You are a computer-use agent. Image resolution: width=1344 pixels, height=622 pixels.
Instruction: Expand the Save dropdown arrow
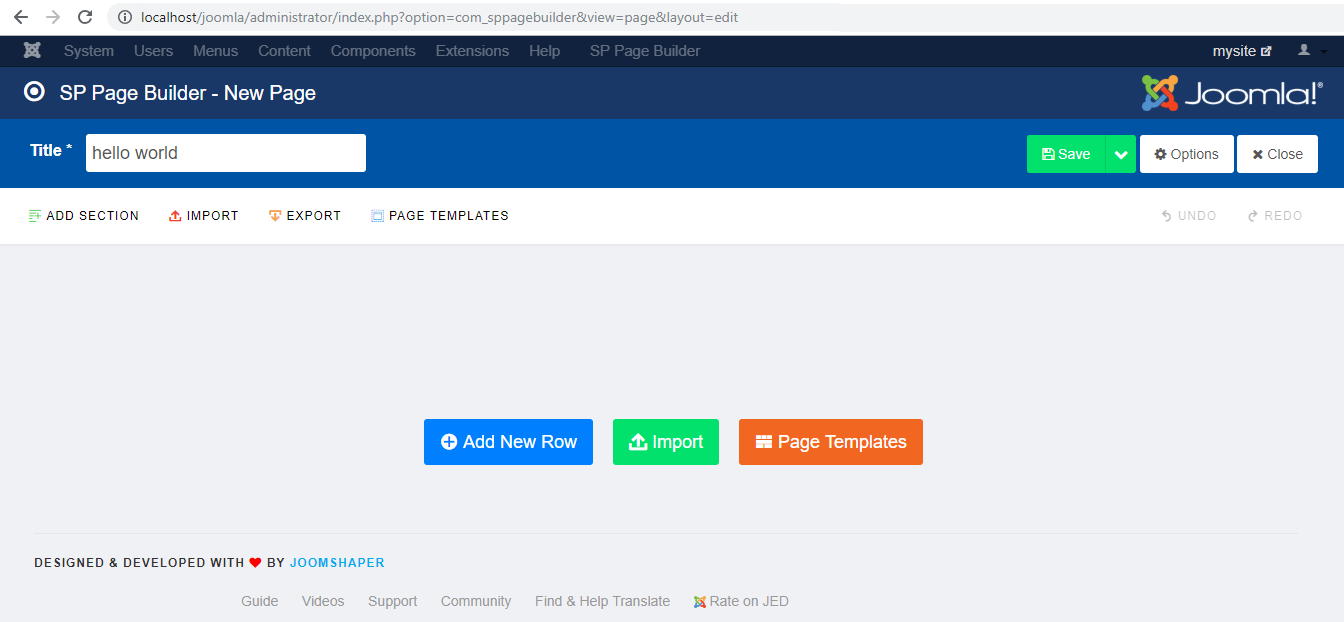click(1120, 154)
